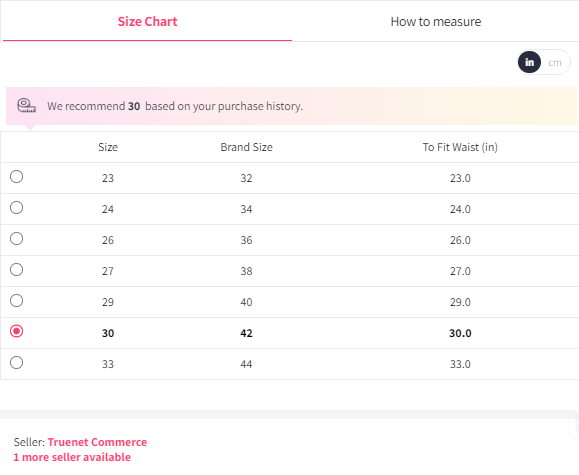Choose size 29 radio button
This screenshot has height=475, width=579.
[x=16, y=301]
